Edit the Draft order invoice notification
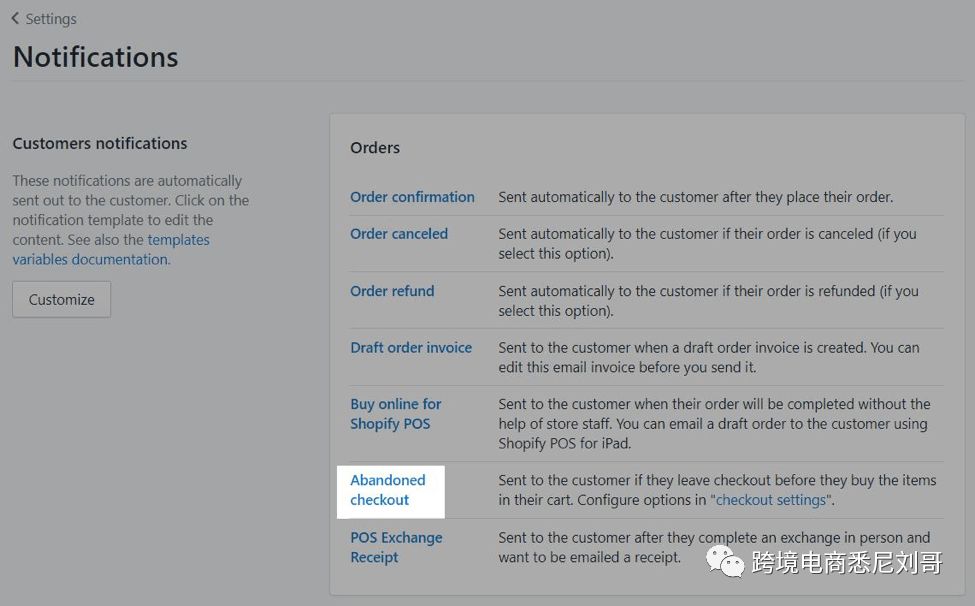This screenshot has height=606, width=975. coord(410,348)
